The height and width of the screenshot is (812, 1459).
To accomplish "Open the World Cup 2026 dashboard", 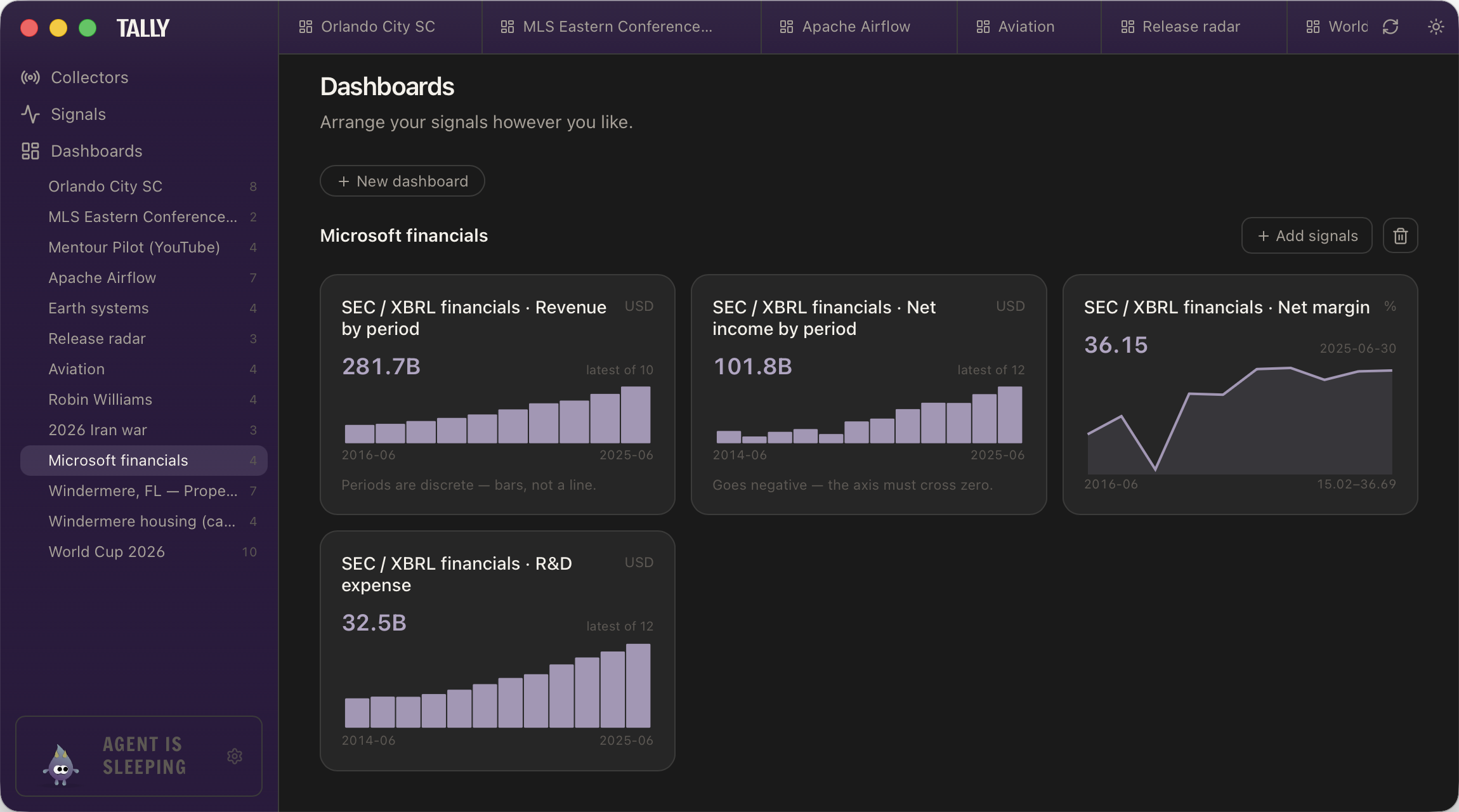I will 143,552.
